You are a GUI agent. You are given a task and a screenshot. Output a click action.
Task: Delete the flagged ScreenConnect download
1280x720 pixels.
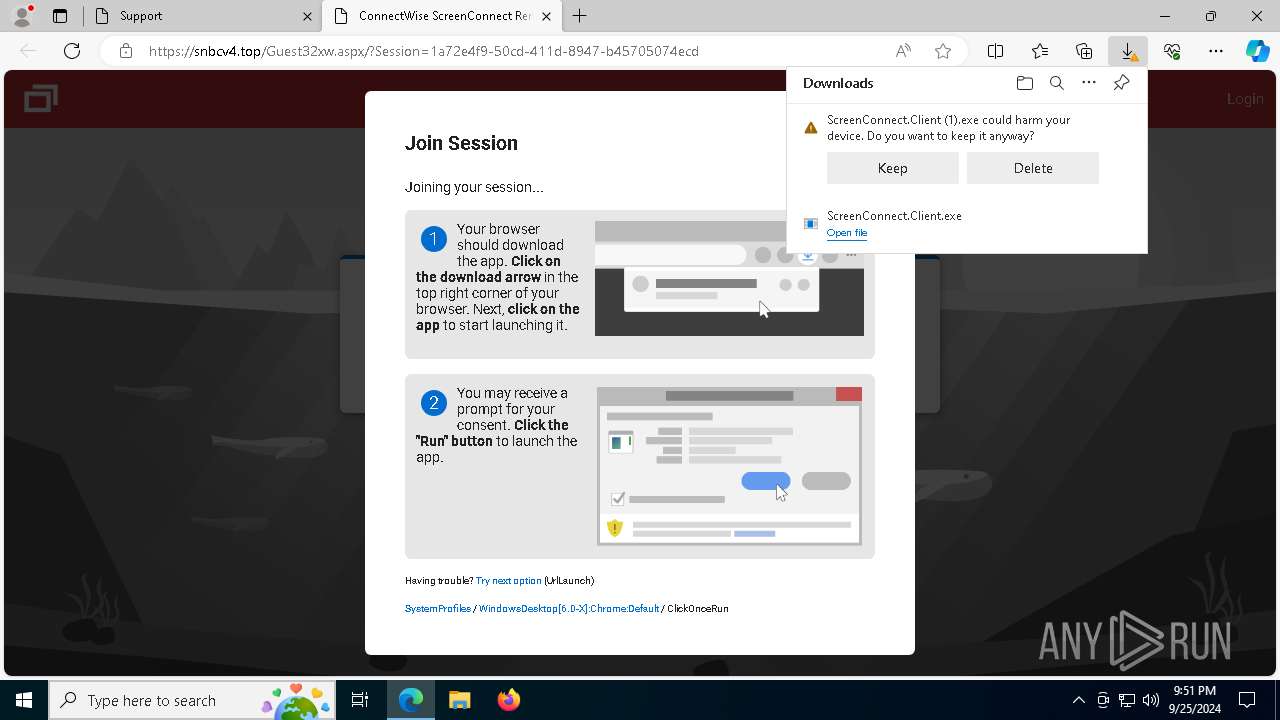coord(1033,168)
